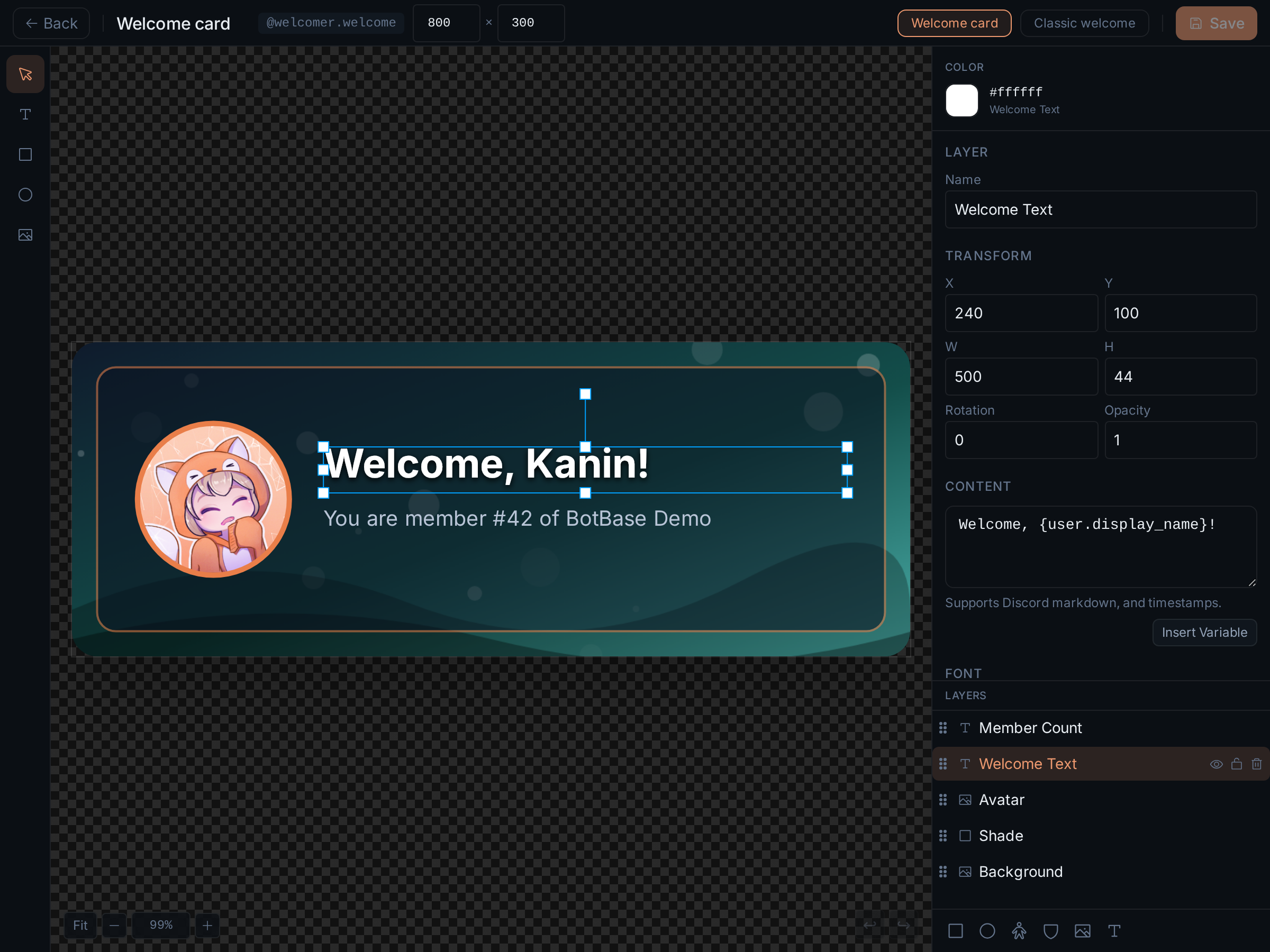Add an avatar person layer from bottom bar
The image size is (1270, 952).
pyautogui.click(x=1019, y=931)
